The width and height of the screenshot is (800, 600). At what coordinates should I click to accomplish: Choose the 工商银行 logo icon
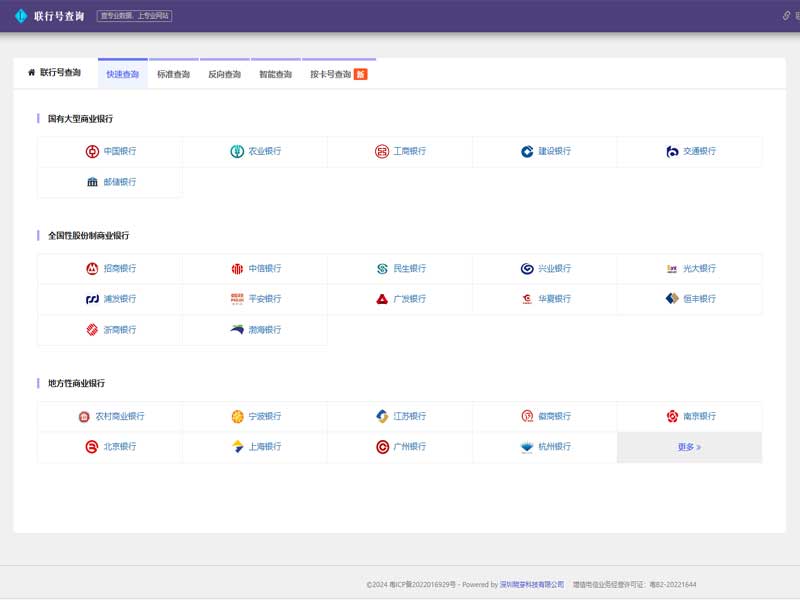(382, 152)
